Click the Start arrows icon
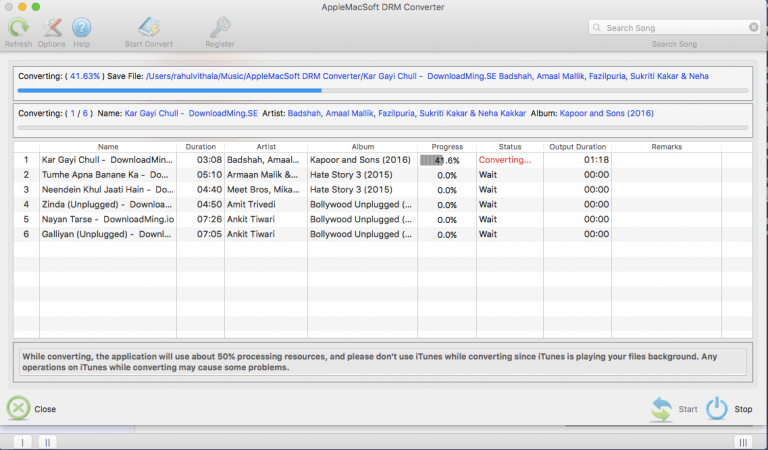 tap(661, 409)
